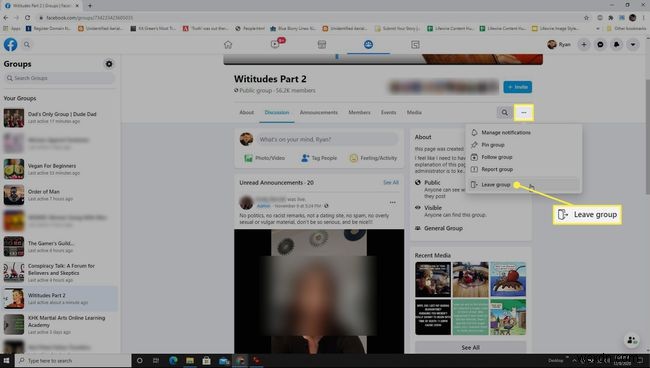The image size is (650, 368).
Task: Switch to the Media tab
Action: click(414, 112)
